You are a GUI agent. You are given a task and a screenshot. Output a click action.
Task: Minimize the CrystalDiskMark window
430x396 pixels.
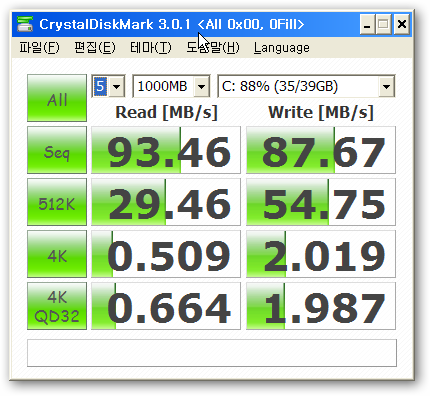pos(367,24)
